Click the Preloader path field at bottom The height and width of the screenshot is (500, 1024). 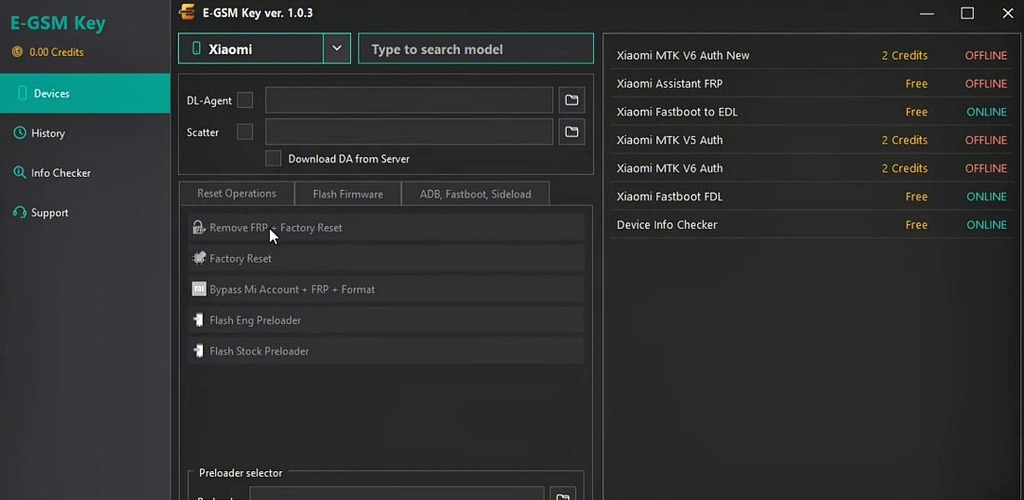[396, 494]
